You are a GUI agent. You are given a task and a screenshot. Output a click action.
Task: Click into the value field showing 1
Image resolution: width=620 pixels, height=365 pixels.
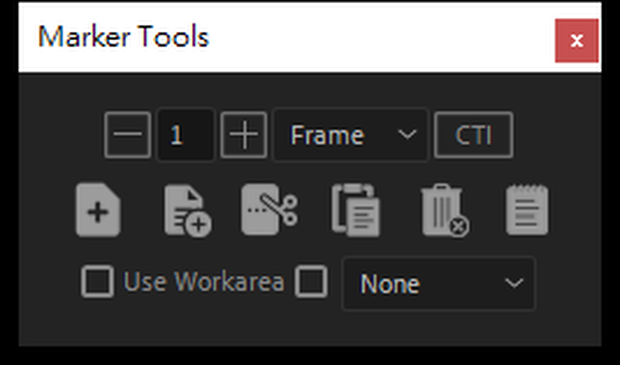tap(186, 135)
